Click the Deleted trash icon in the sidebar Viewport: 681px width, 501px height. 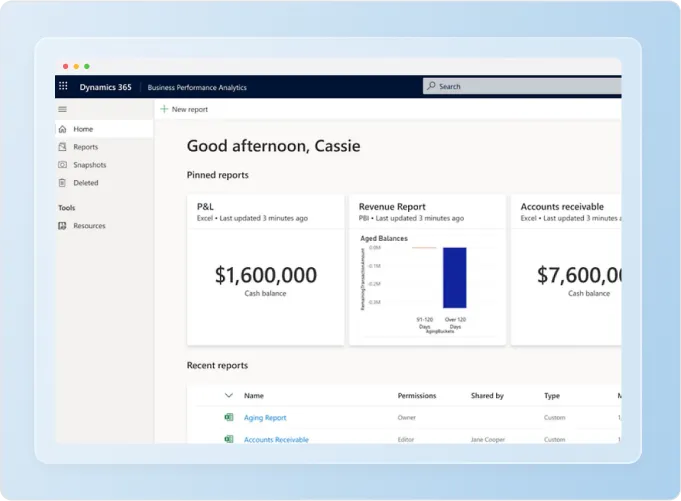[63, 183]
